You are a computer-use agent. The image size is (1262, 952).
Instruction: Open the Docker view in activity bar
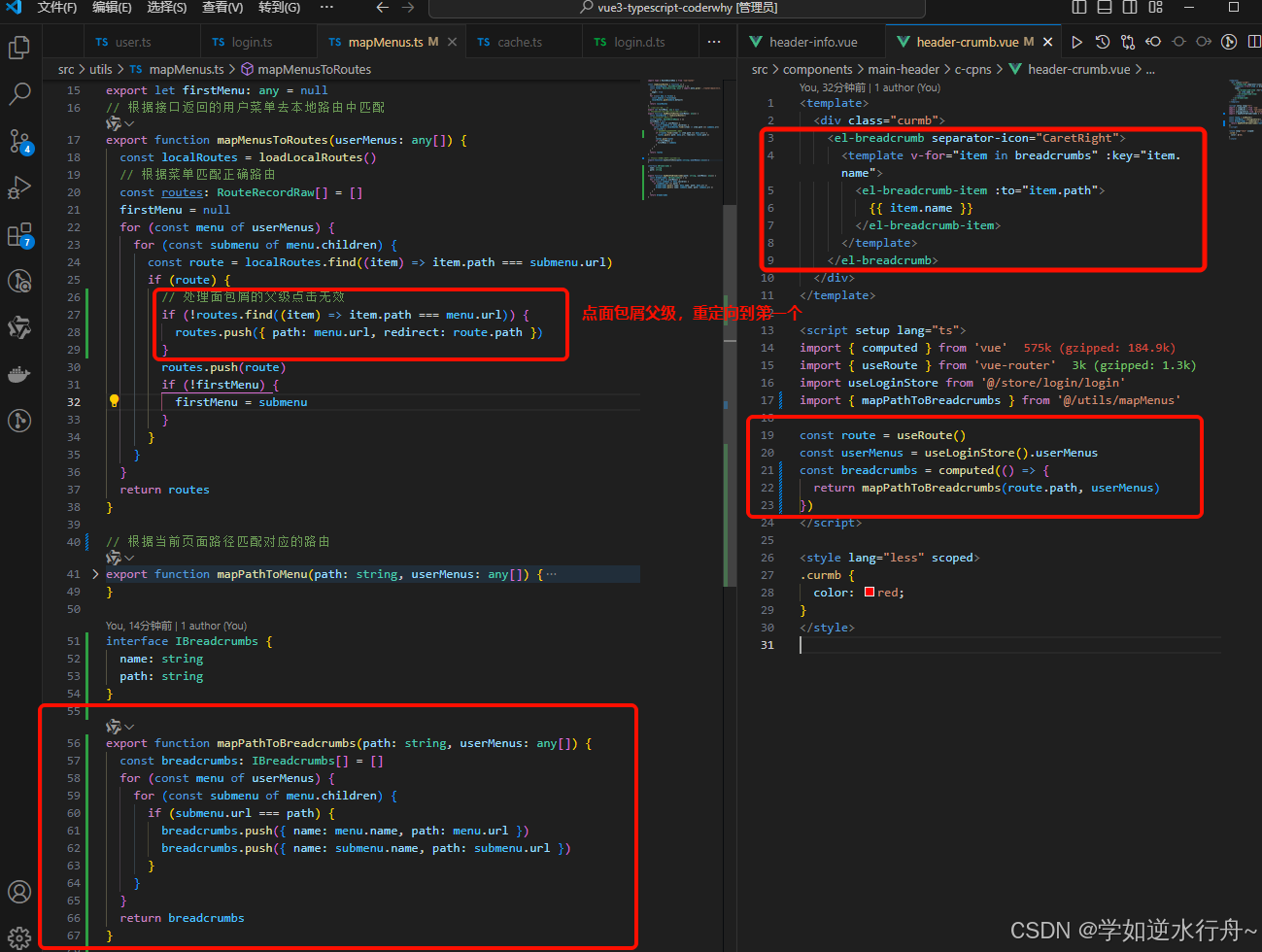(x=19, y=374)
